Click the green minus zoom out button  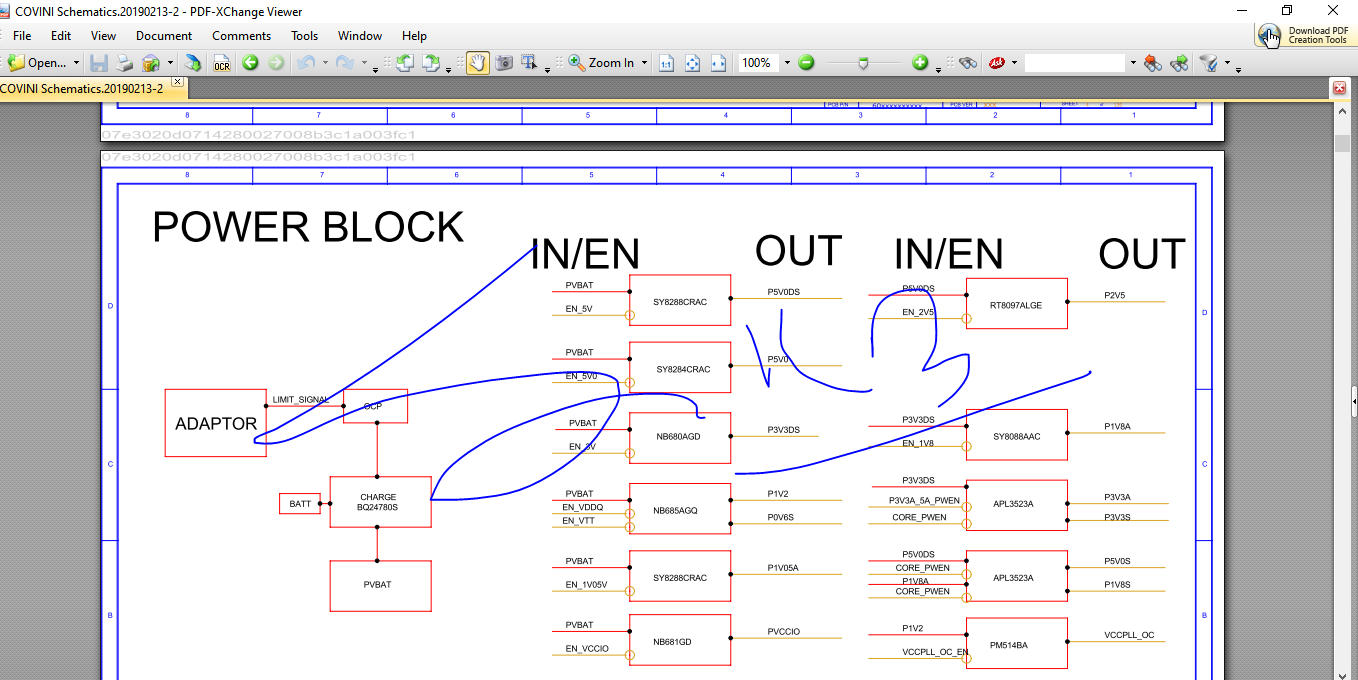pyautogui.click(x=806, y=63)
